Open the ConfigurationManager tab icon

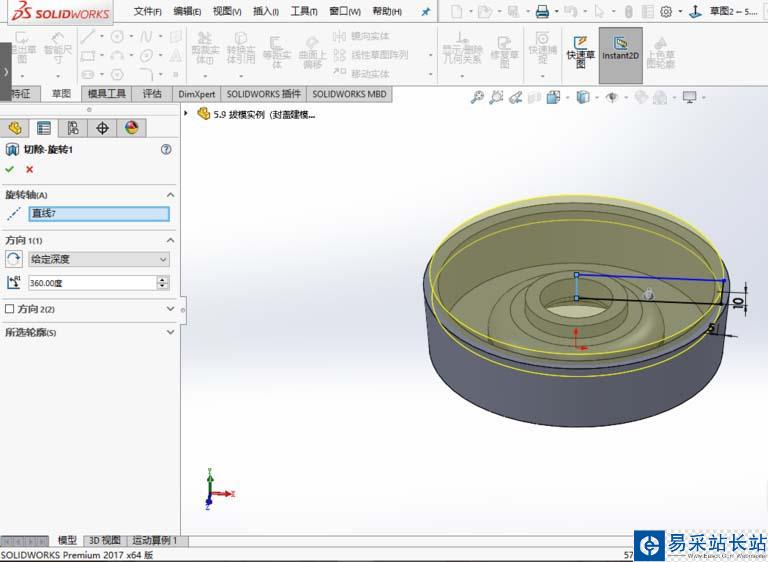73,128
